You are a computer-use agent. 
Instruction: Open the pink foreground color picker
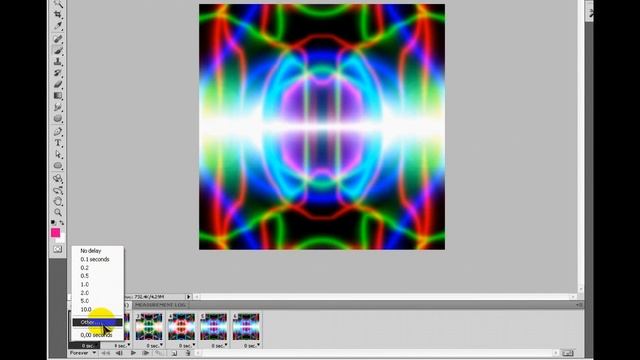coord(55,232)
